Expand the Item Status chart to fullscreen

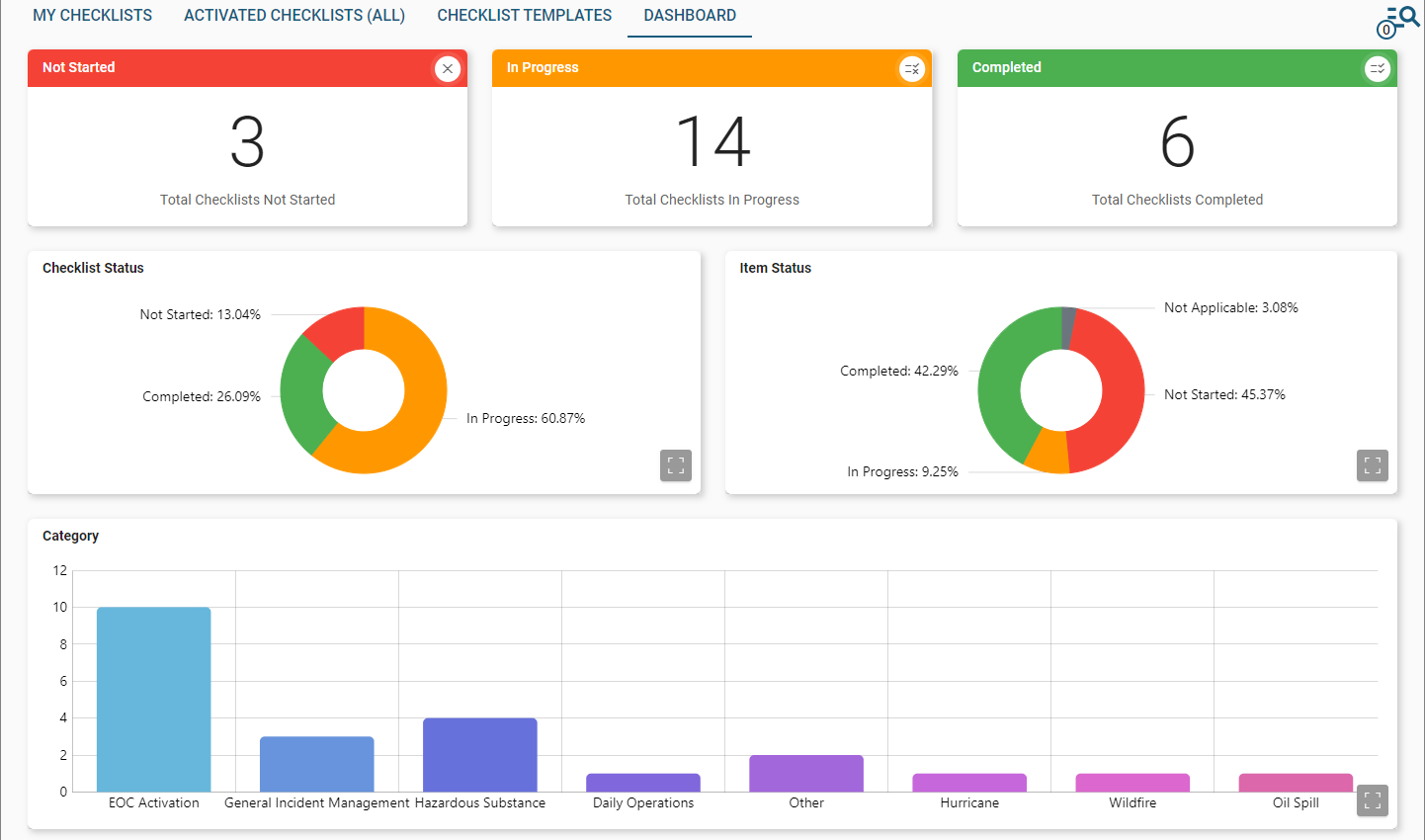point(1372,464)
